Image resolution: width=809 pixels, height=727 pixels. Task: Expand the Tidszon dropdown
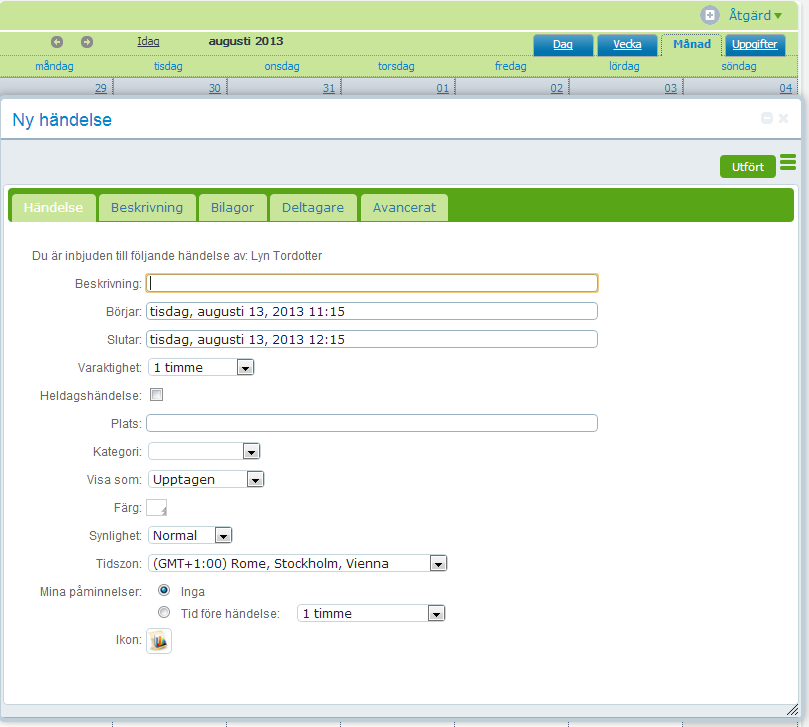(x=298, y=563)
